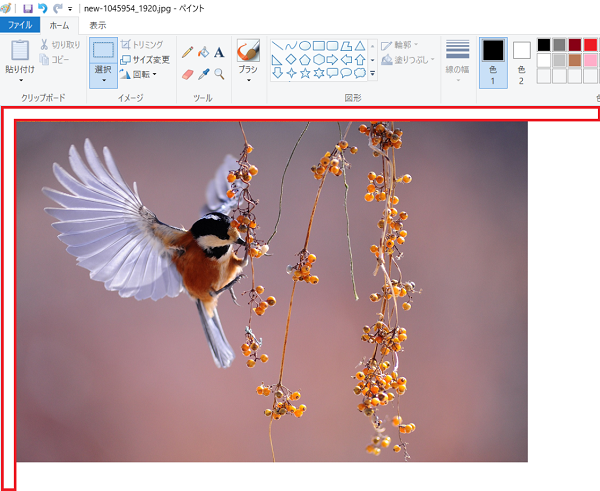Select the right arrow shape
Screen dimensions: 600x491
pyautogui.click(x=333, y=60)
